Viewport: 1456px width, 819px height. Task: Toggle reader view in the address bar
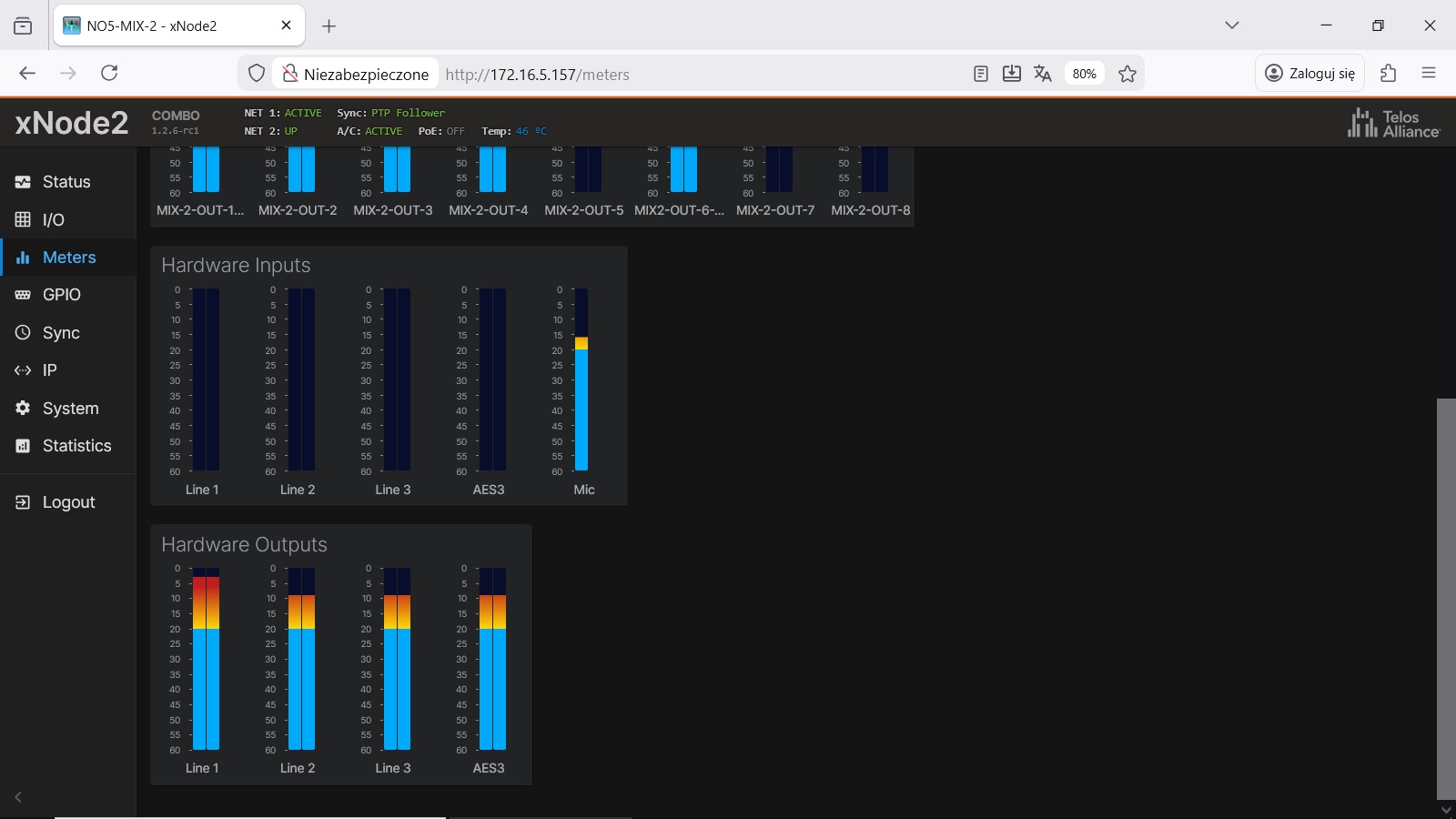click(x=980, y=74)
